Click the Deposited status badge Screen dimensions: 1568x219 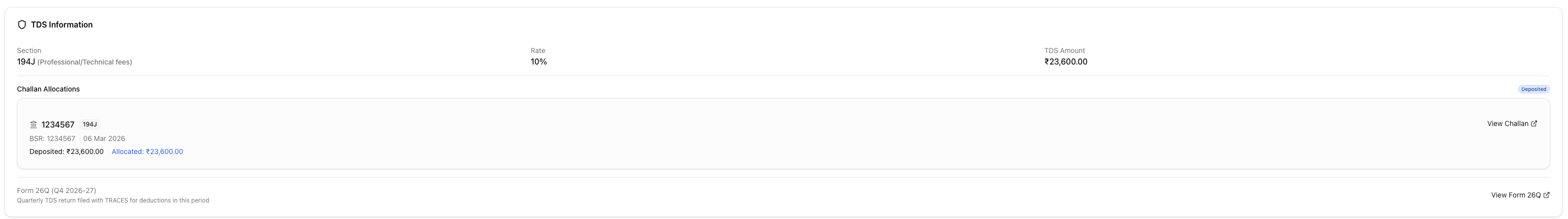click(1533, 89)
